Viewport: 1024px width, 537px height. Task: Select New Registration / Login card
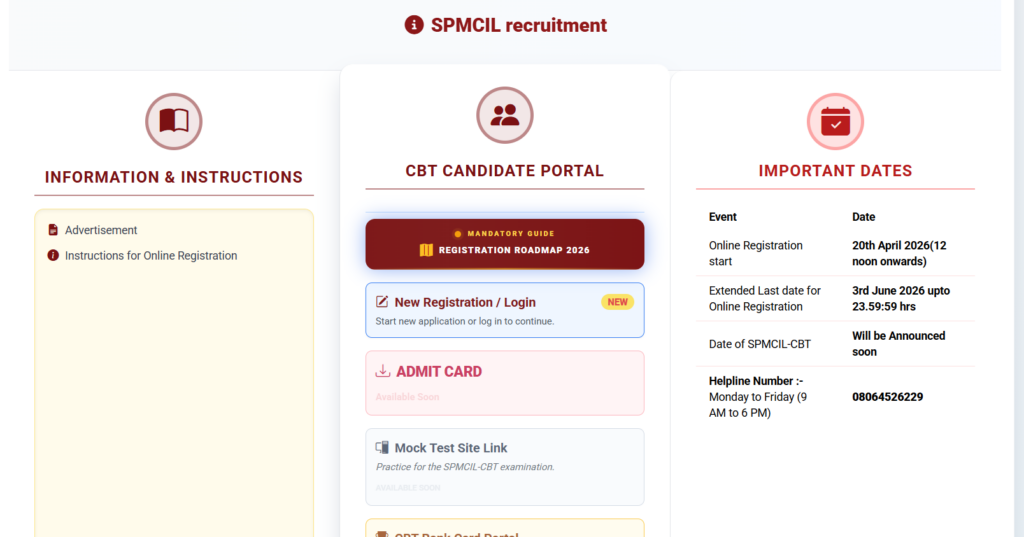[x=505, y=310]
